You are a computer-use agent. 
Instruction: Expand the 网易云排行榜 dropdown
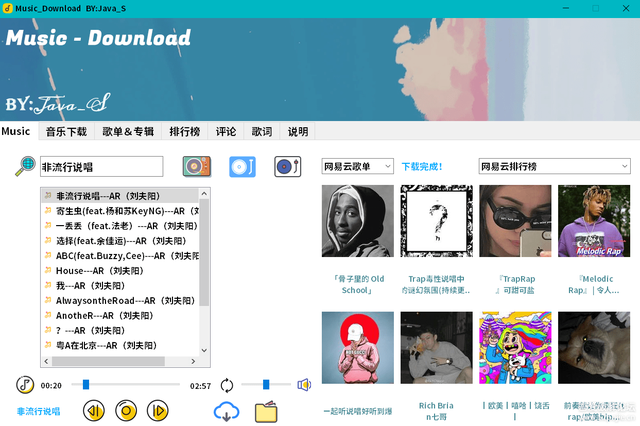[x=554, y=166]
